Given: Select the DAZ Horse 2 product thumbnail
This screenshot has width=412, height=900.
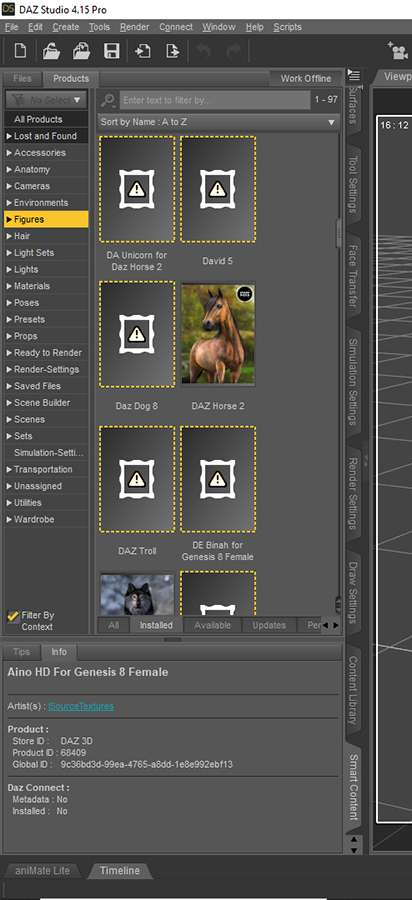Looking at the screenshot, I should click(x=218, y=334).
